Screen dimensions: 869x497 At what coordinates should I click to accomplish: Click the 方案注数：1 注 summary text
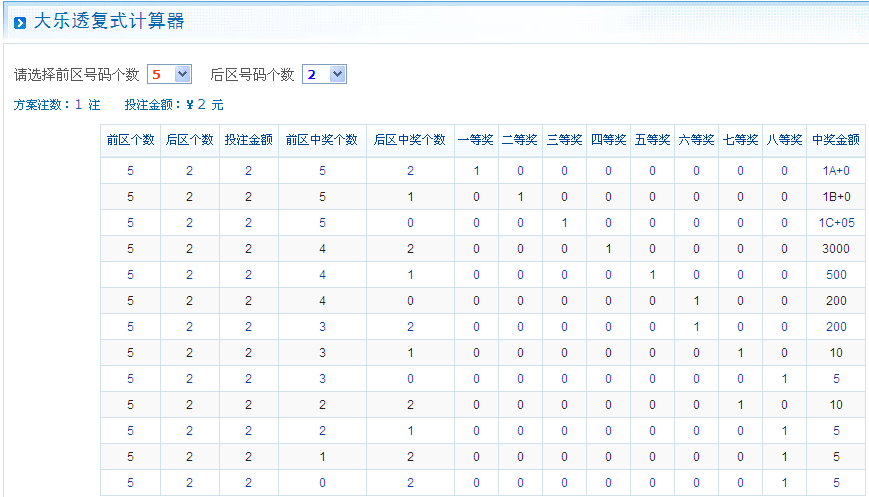coord(57,105)
